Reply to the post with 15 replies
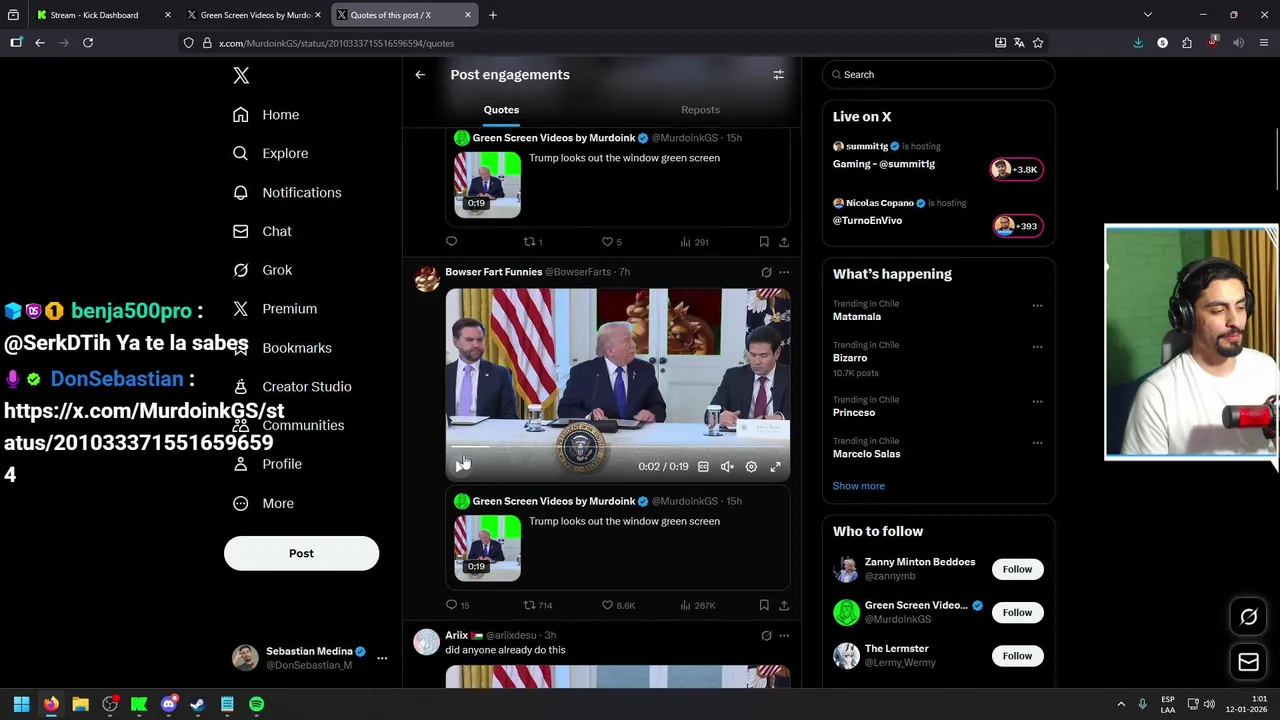Image resolution: width=1280 pixels, height=720 pixels. [457, 605]
